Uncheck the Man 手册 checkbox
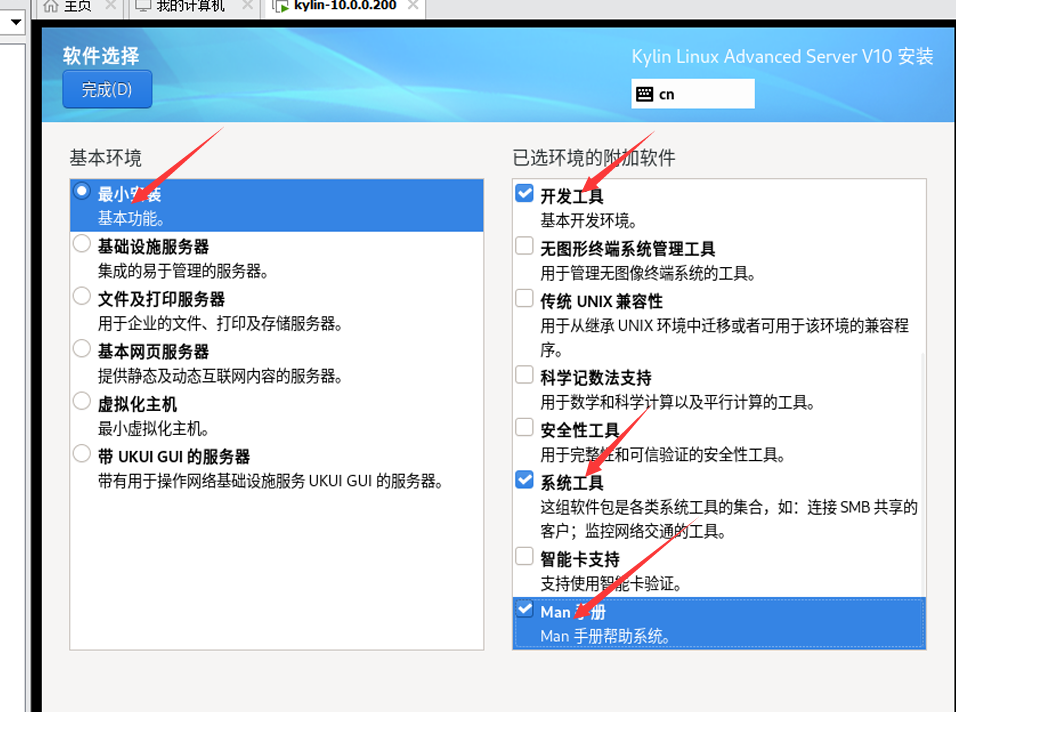This screenshot has width=1042, height=756. coord(524,609)
